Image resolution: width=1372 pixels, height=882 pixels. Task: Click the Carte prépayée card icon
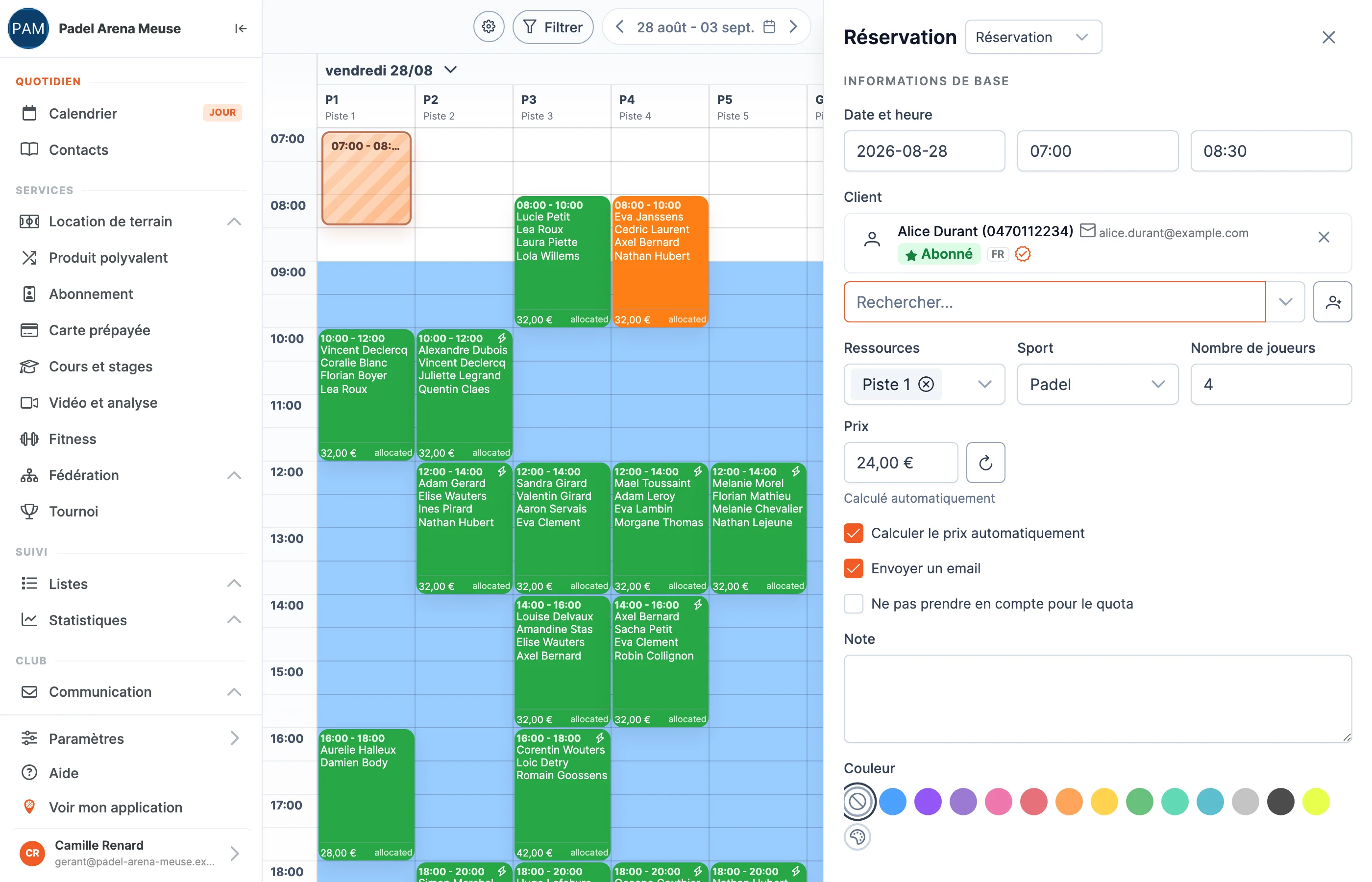click(x=29, y=330)
